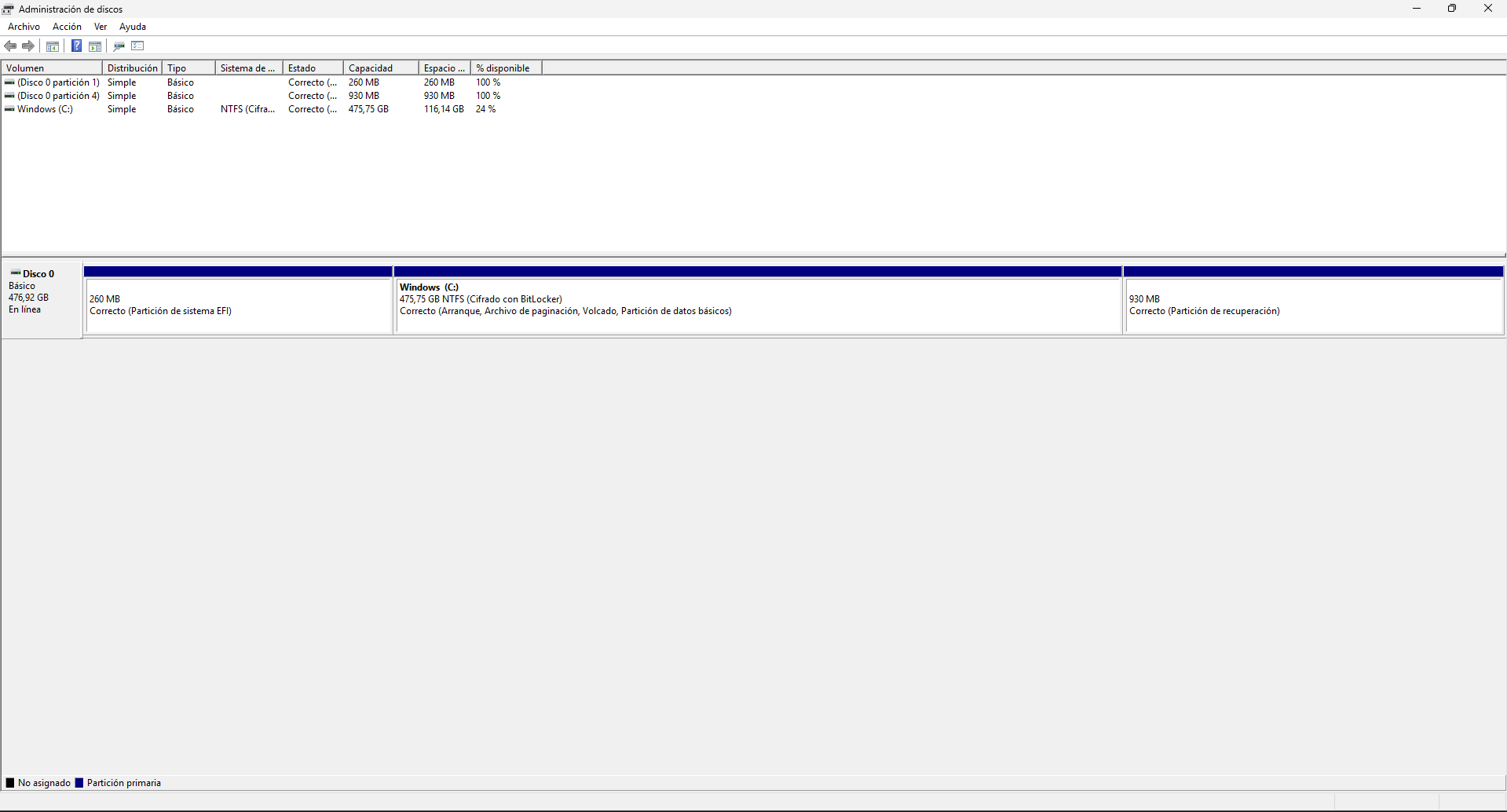Select the (Disco 0 partición 1) volume row
The width and height of the screenshot is (1507, 812).
tap(272, 82)
